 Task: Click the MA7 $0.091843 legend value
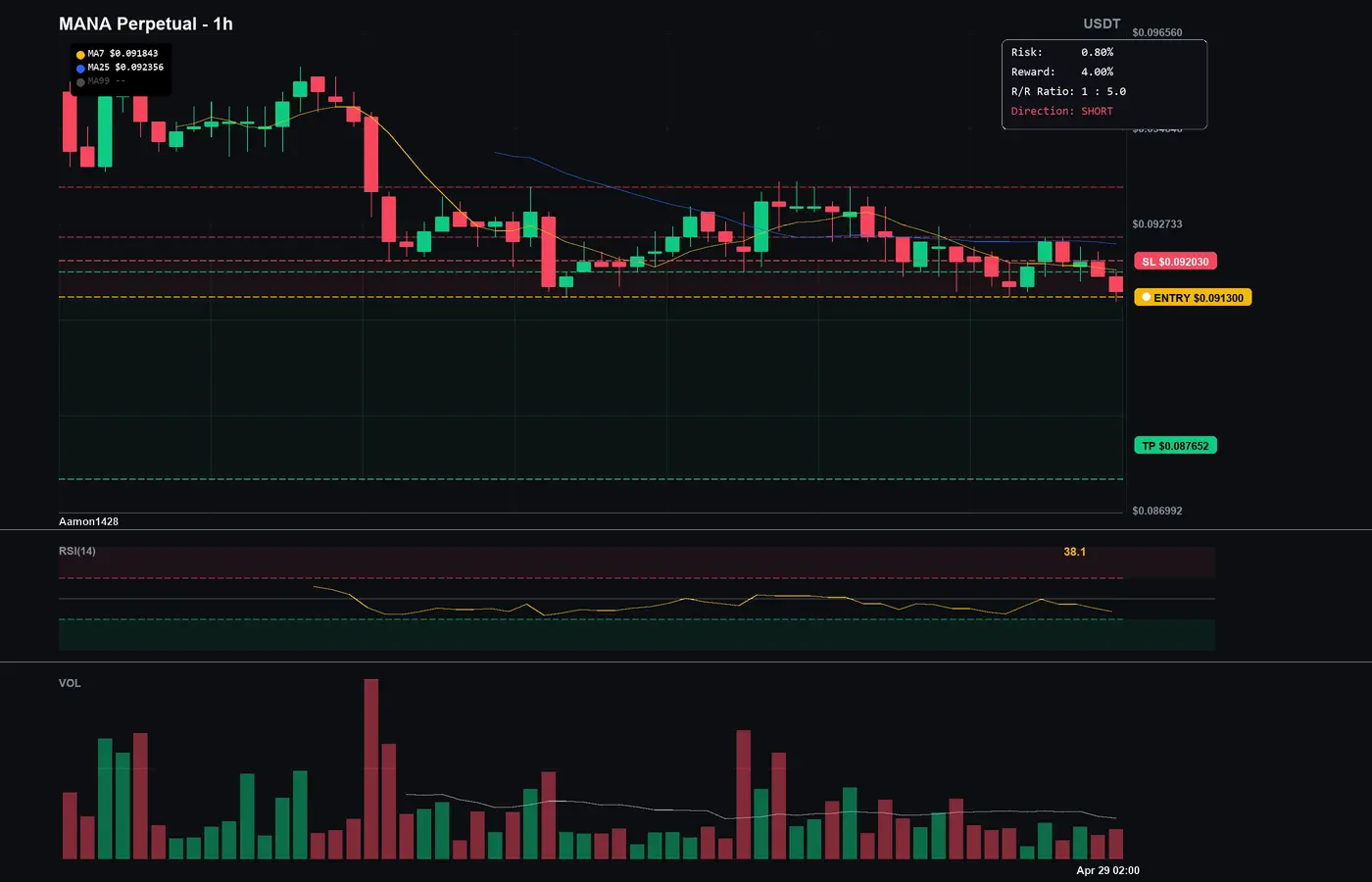tap(122, 54)
